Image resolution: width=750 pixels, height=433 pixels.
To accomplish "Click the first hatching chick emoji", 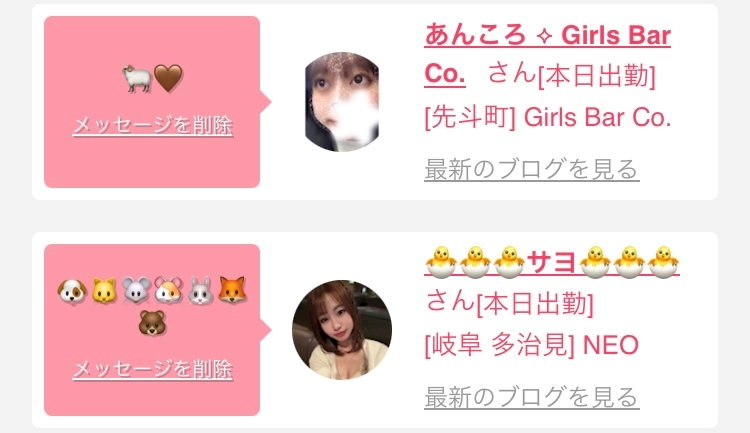I will click(x=441, y=262).
